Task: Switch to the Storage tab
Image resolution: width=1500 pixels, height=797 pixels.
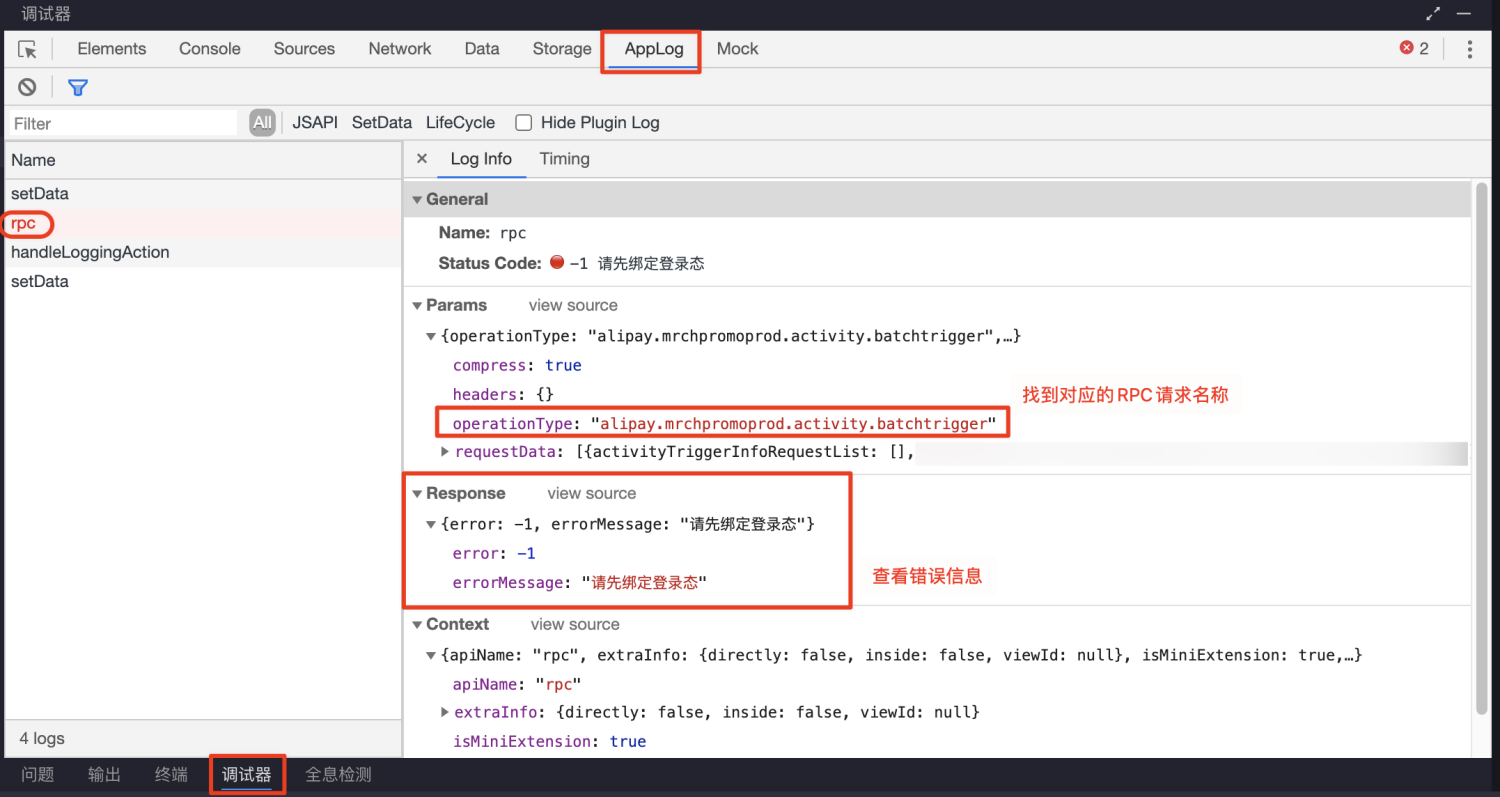Action: tap(562, 48)
